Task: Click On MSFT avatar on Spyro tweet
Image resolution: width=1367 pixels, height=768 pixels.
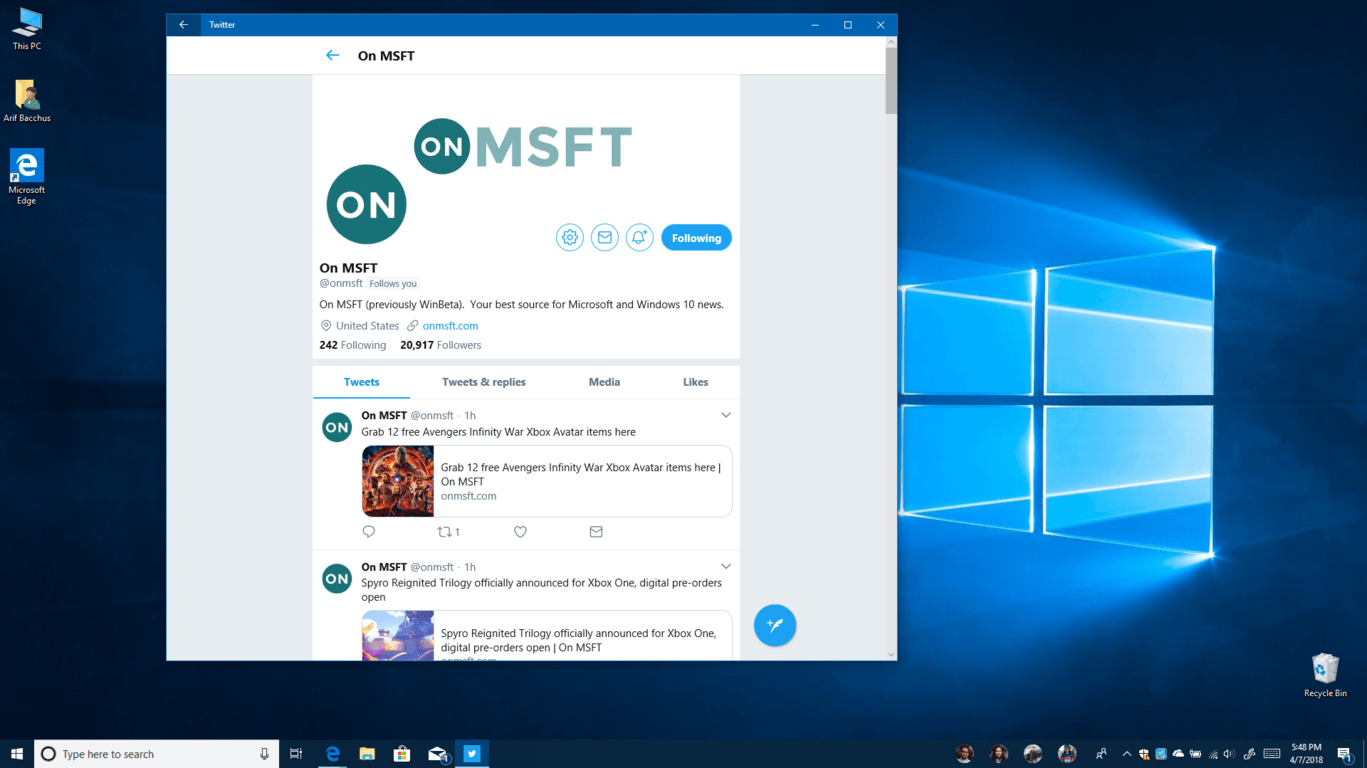Action: (337, 579)
